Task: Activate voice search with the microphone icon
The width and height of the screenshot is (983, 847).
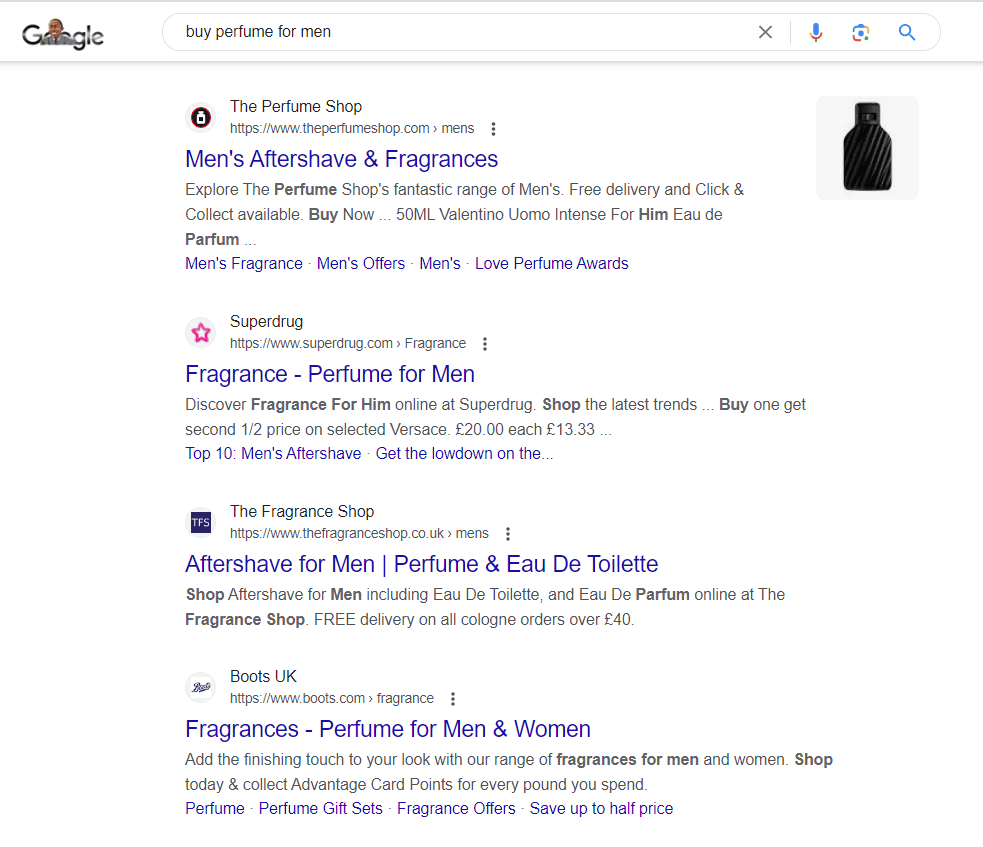Action: coord(816,32)
